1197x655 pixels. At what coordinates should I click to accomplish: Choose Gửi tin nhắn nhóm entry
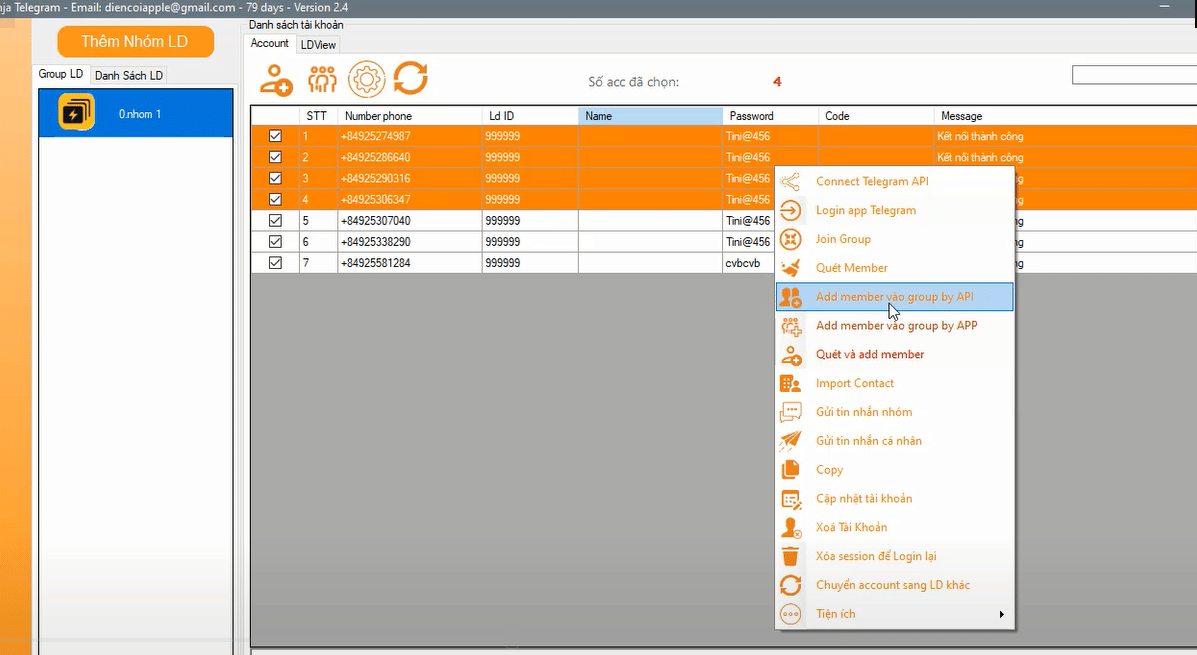coord(895,412)
